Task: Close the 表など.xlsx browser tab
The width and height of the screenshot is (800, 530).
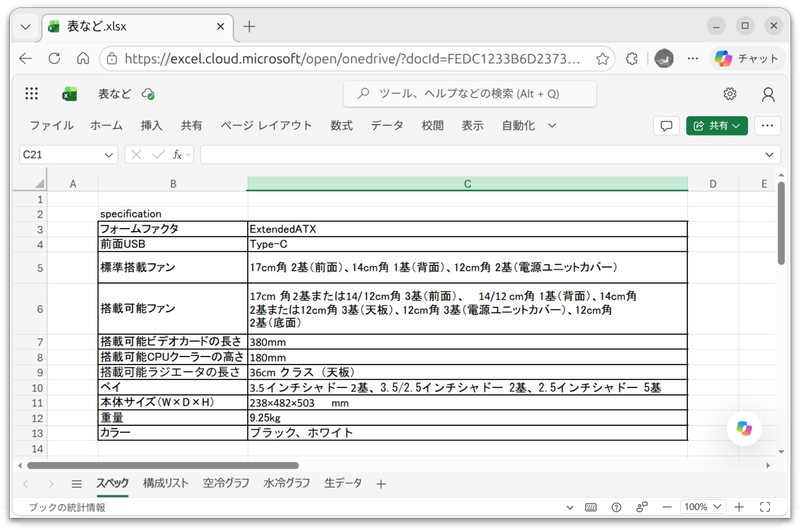Action: pos(220,27)
